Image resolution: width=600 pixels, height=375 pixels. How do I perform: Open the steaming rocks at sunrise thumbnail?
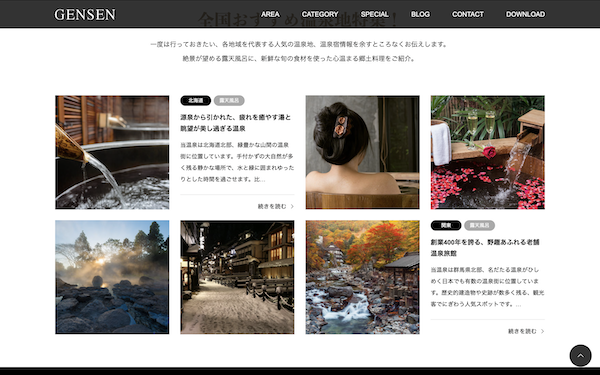[x=112, y=277]
